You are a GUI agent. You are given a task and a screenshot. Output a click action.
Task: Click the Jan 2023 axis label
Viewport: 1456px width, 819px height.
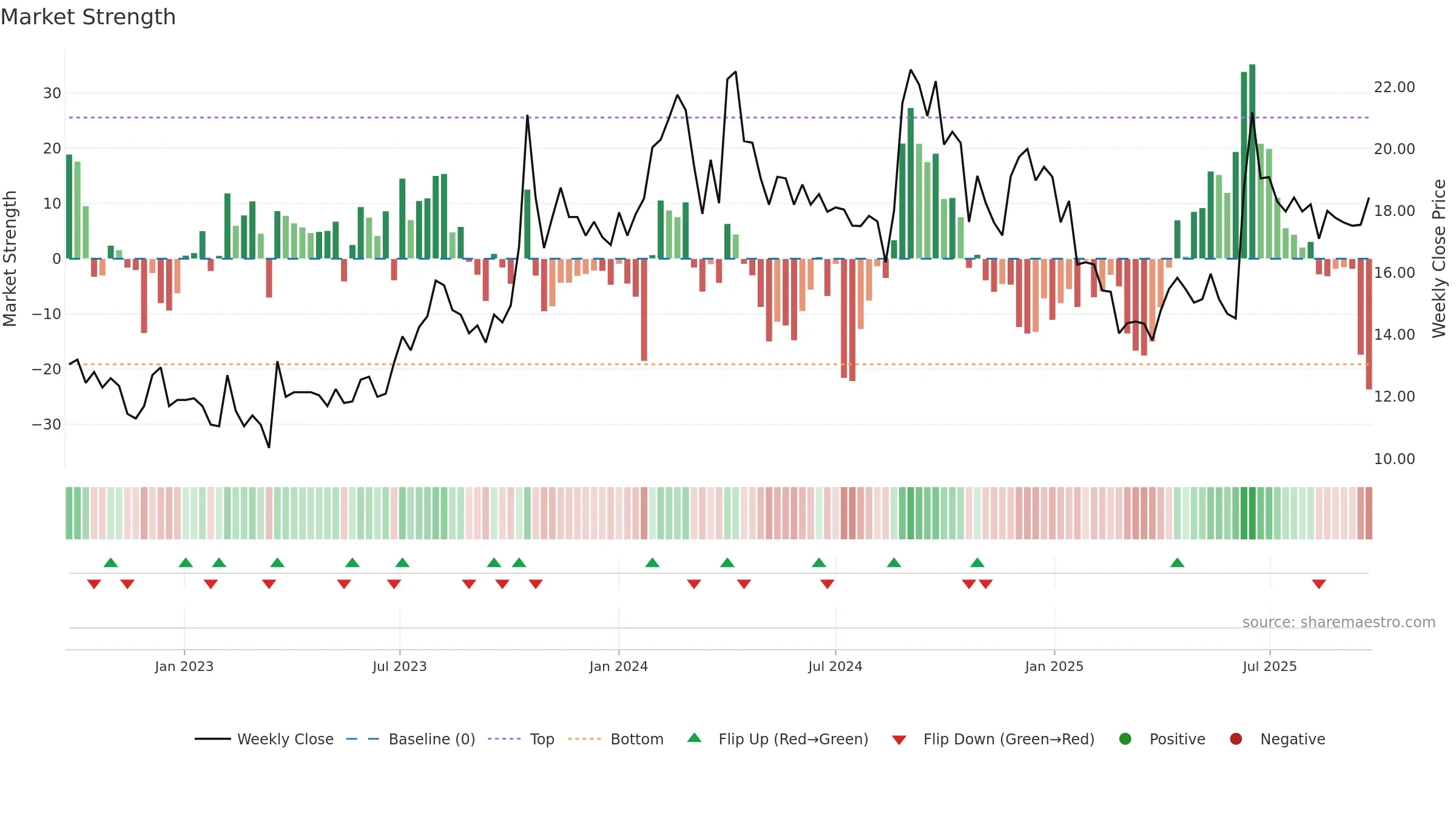coord(184,666)
